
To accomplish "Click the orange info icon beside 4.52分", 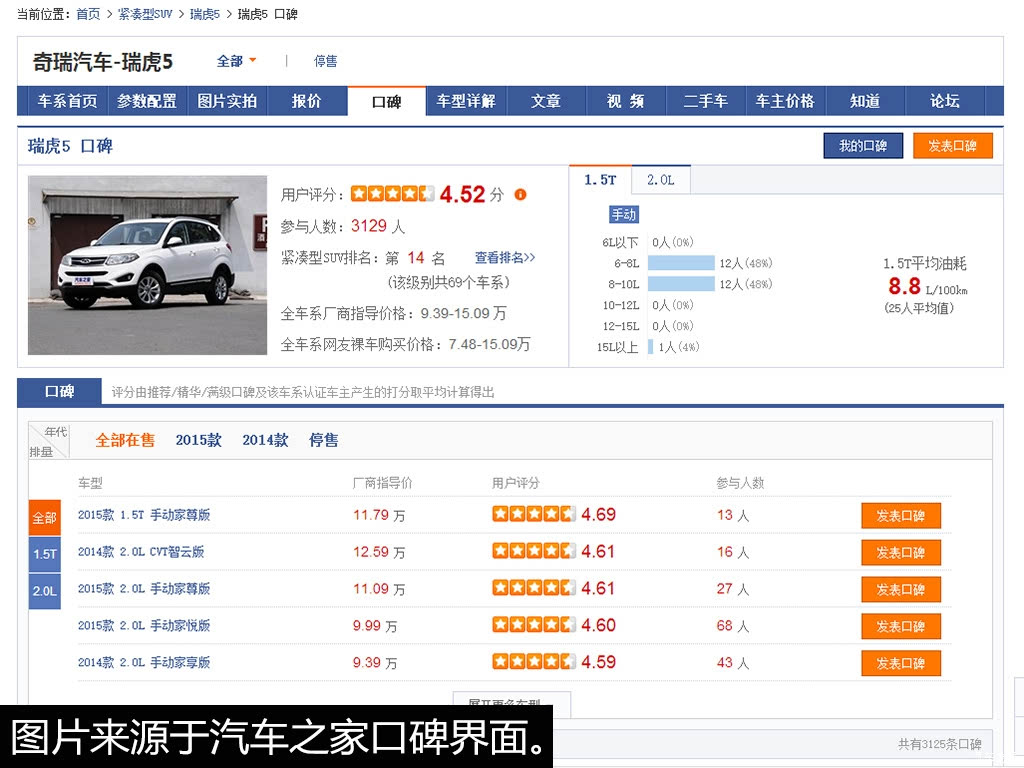I will pos(520,195).
